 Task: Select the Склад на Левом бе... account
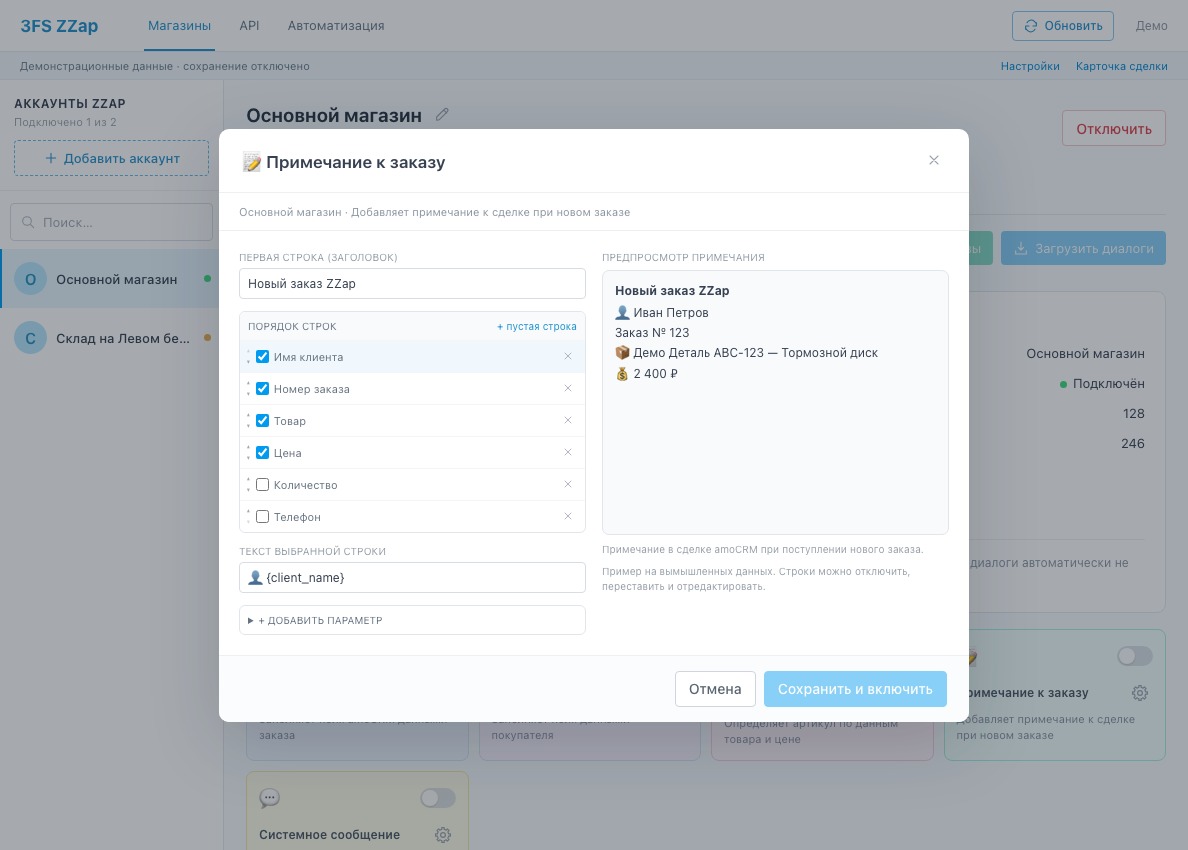tap(111, 338)
